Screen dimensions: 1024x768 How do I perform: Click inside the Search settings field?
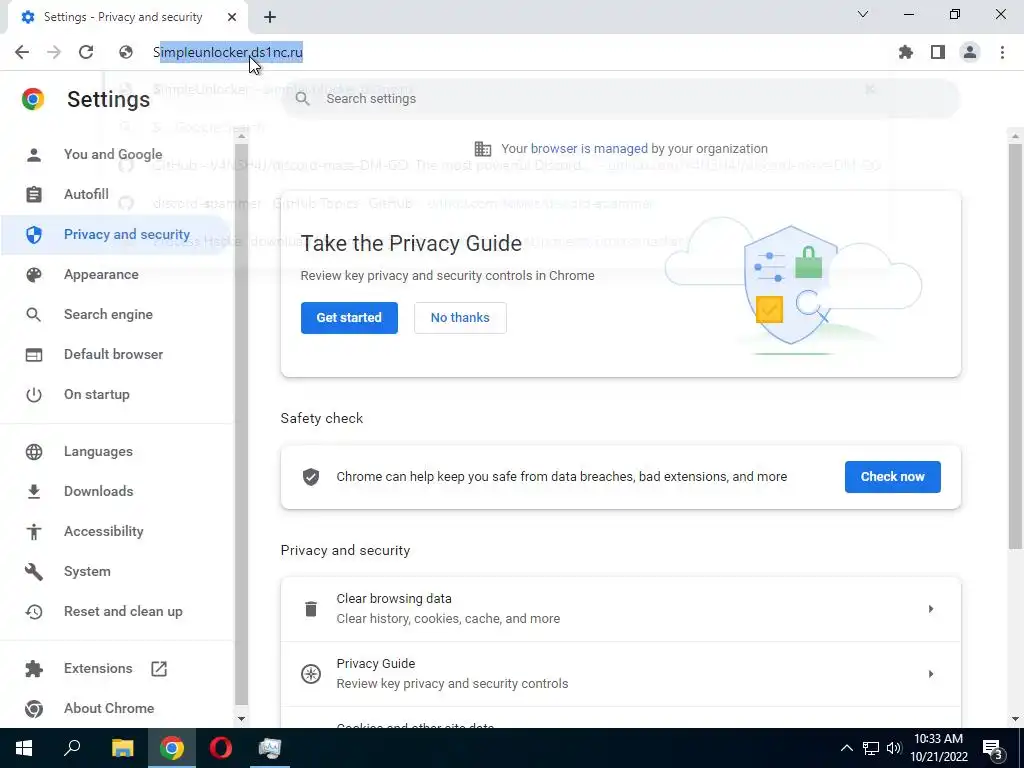coord(620,99)
